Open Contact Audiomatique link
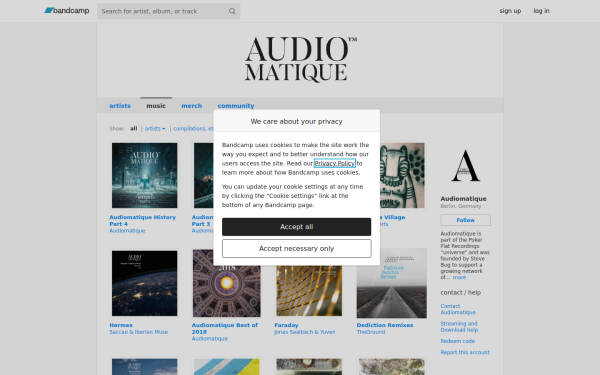Screen dimensions: 600x375 [x=458, y=309]
